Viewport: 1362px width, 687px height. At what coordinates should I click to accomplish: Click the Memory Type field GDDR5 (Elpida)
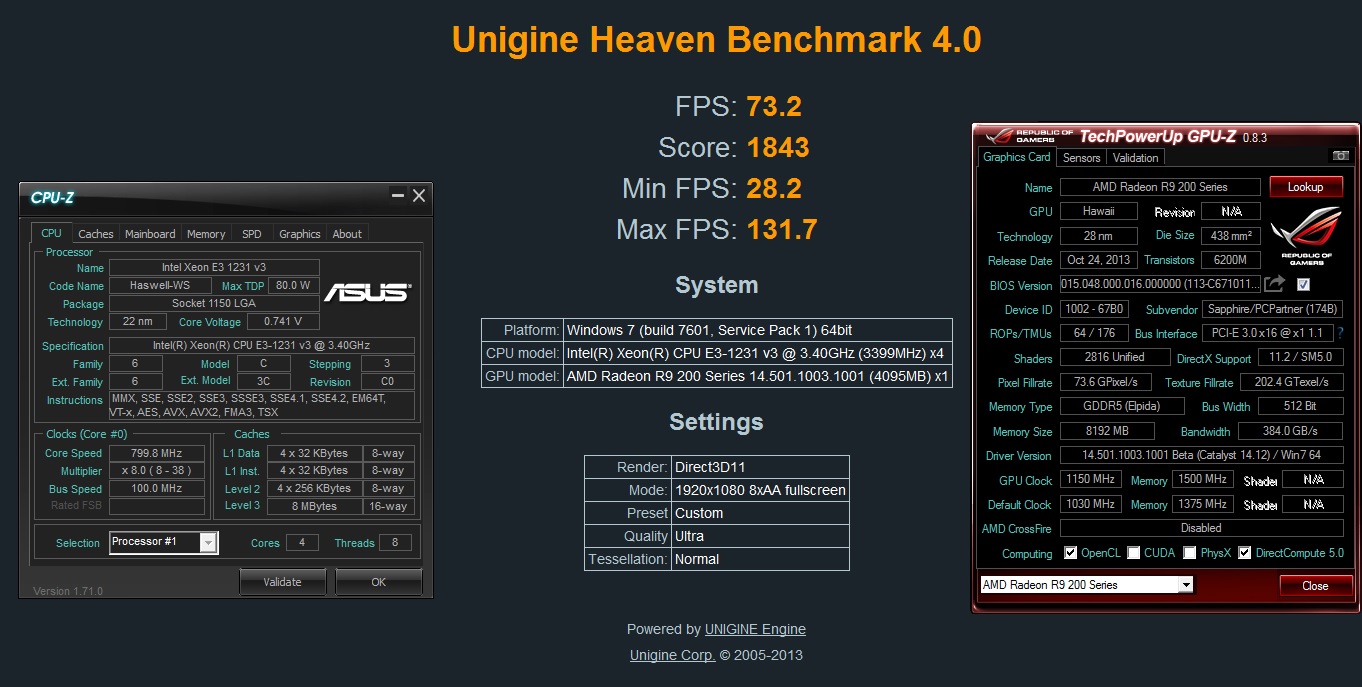1122,407
